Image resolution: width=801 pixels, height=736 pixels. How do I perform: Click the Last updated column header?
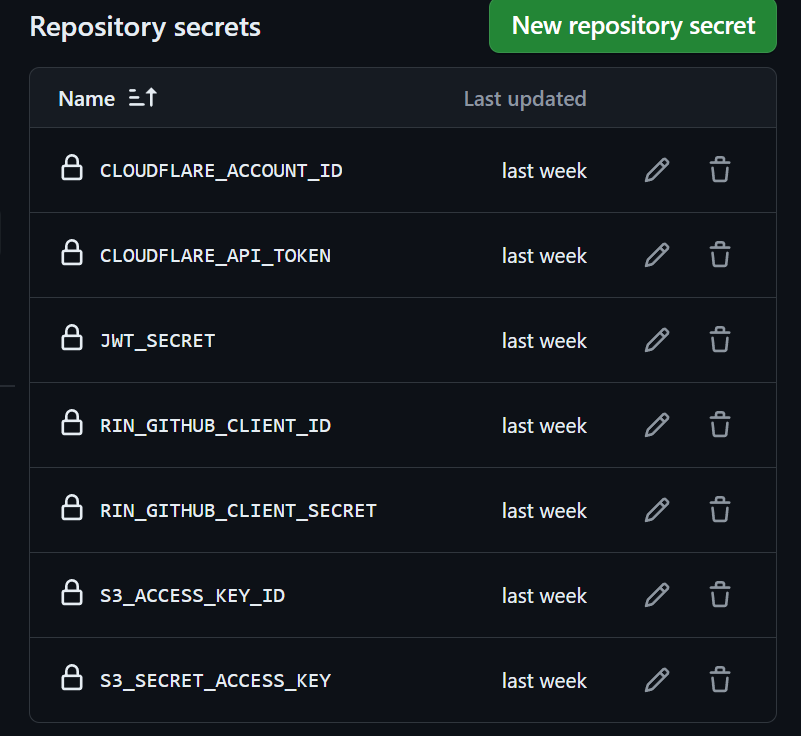(525, 99)
